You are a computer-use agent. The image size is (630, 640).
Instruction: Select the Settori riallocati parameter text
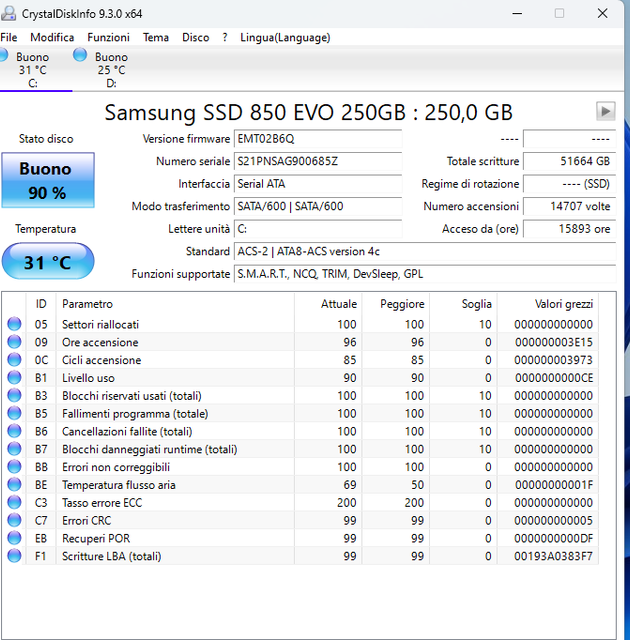click(100, 324)
